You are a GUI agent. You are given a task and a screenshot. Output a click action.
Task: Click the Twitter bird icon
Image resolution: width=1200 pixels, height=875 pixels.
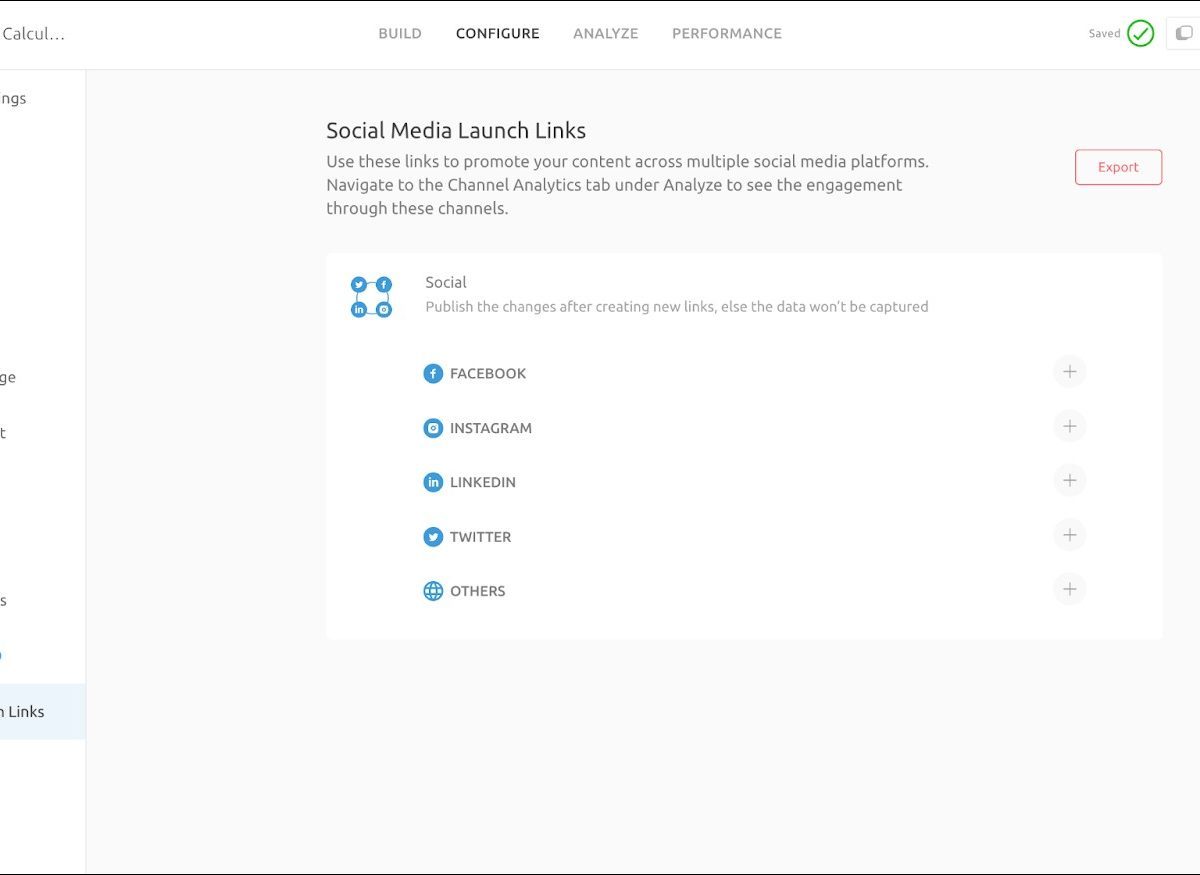pos(433,537)
